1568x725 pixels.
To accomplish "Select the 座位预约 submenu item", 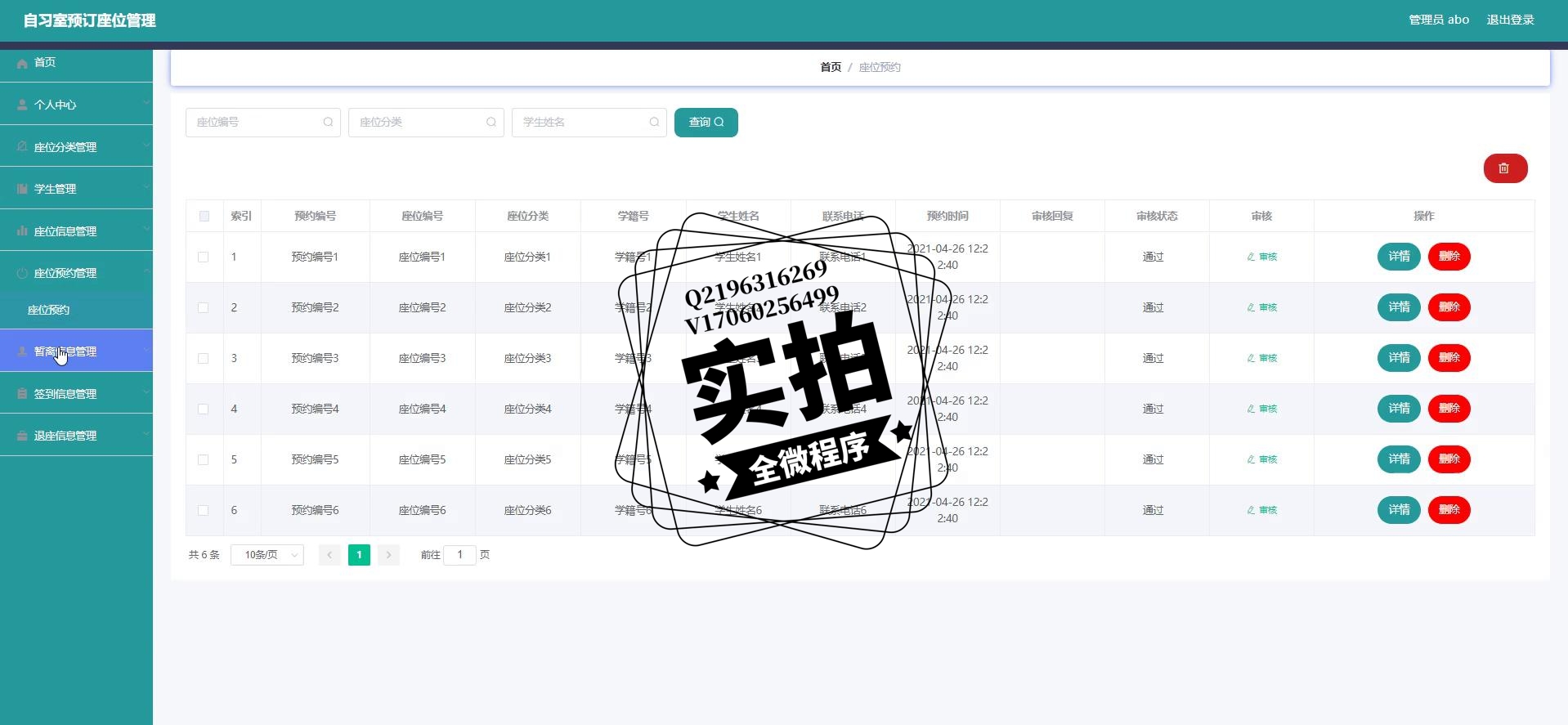I will pyautogui.click(x=76, y=310).
